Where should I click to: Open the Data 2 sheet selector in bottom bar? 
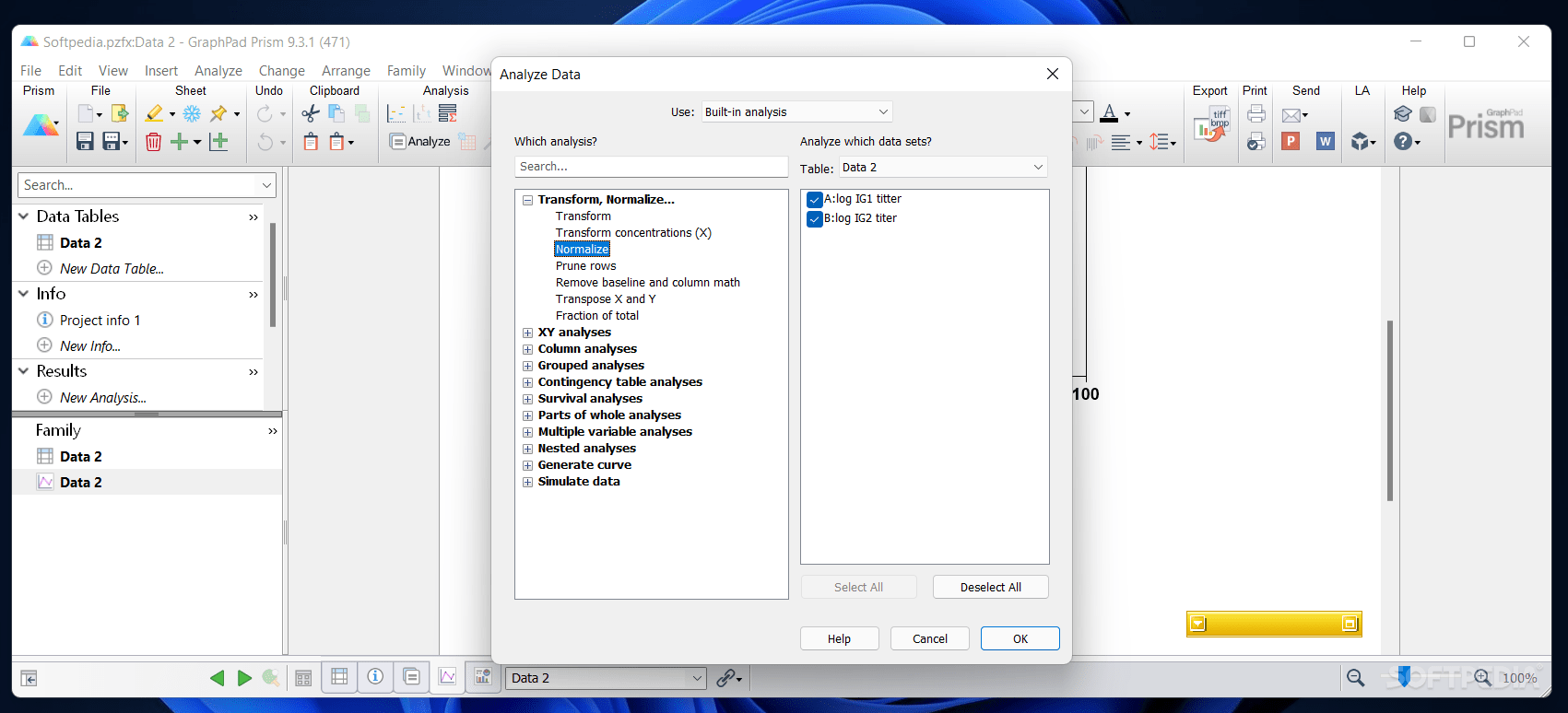606,678
